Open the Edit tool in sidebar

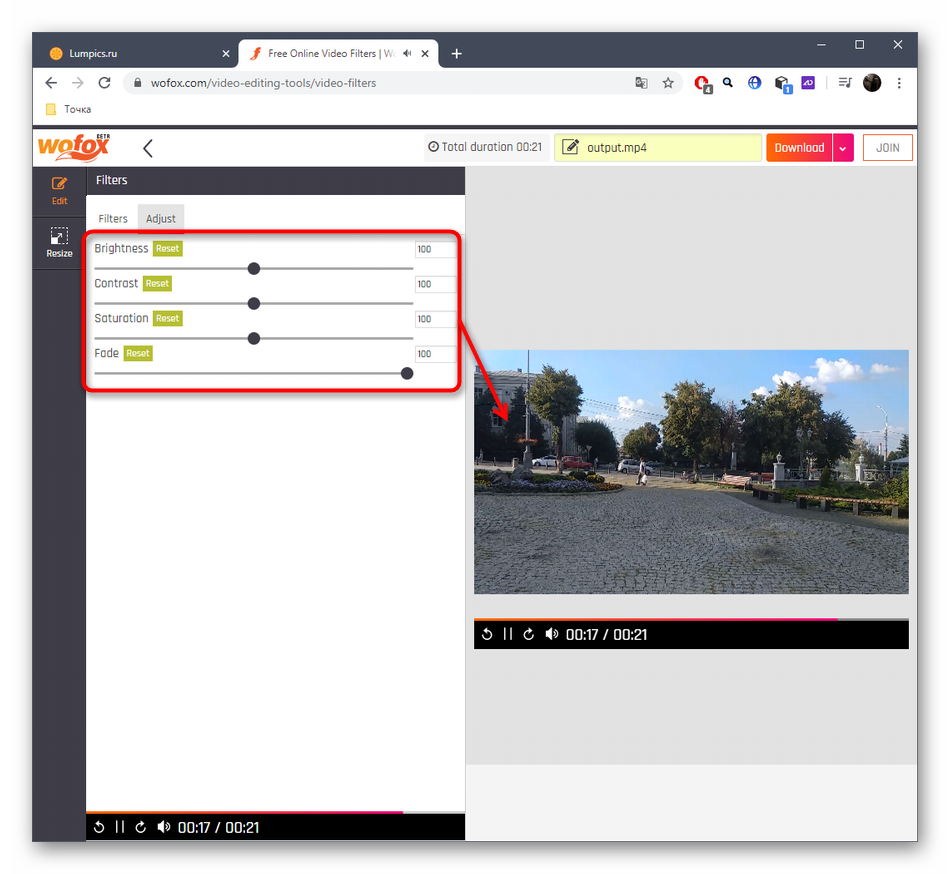click(59, 190)
